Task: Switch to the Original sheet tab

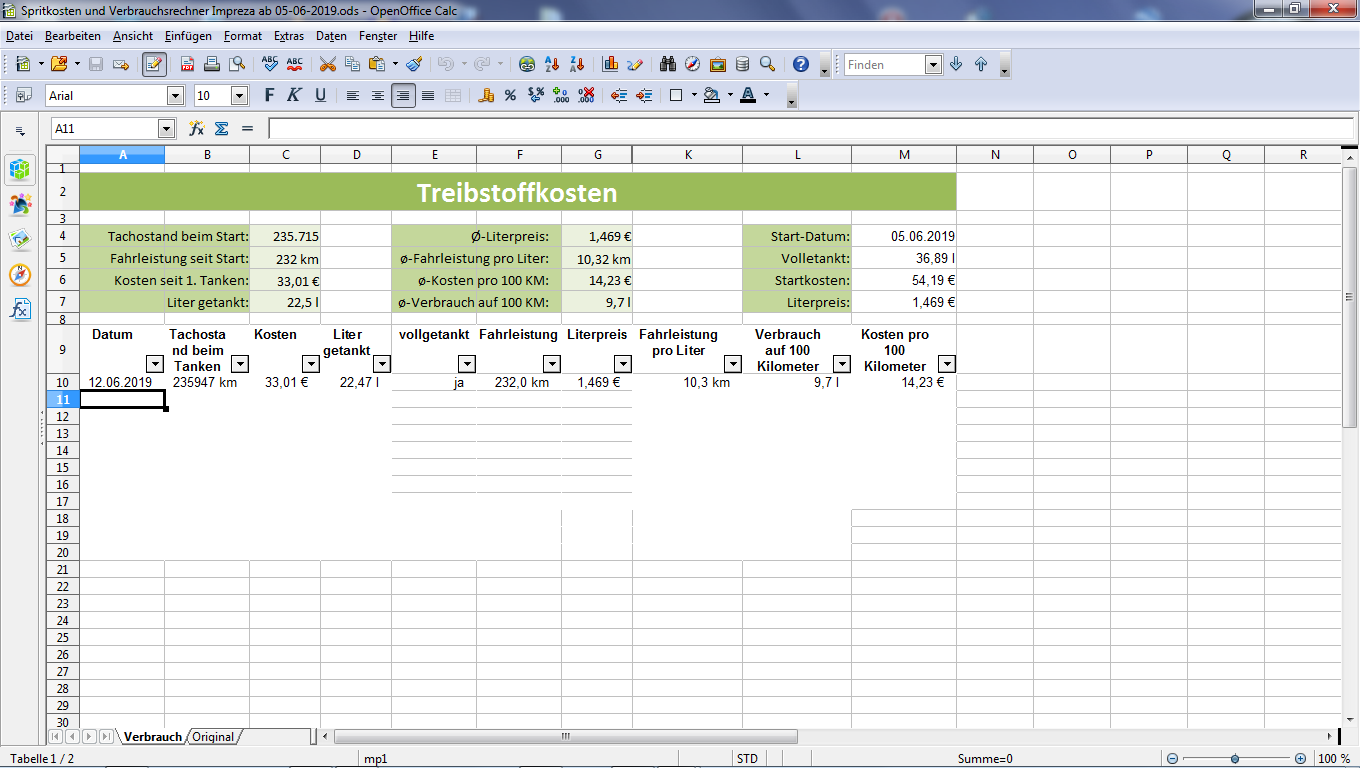Action: point(213,737)
